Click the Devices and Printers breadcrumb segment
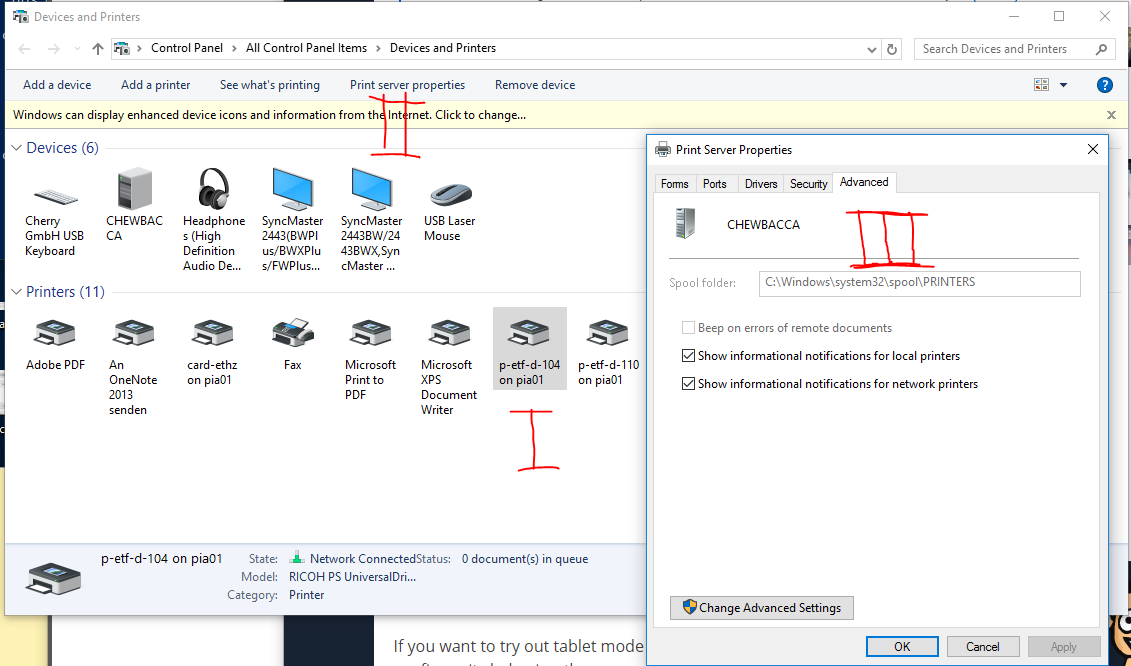The height and width of the screenshot is (666, 1131). [443, 48]
